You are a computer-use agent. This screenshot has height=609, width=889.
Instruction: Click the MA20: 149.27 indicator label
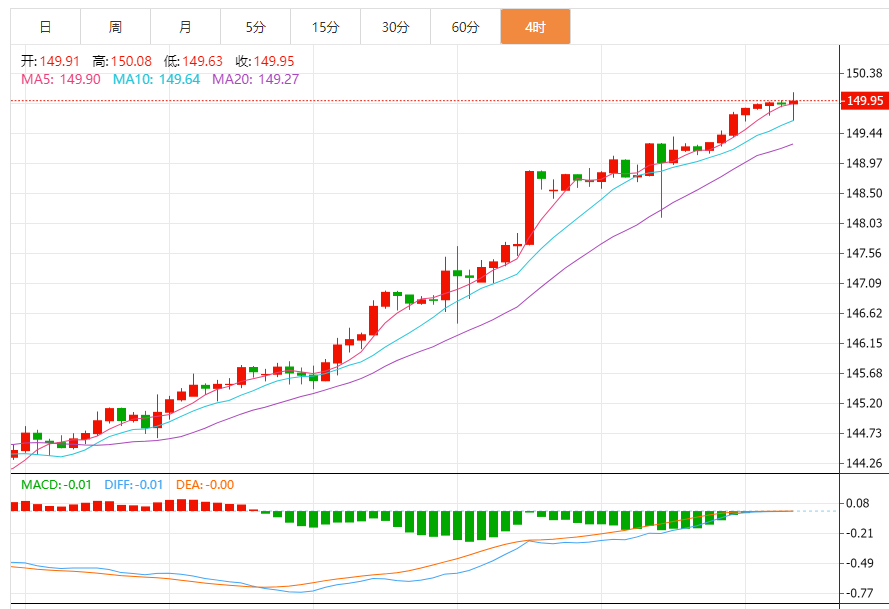click(x=256, y=79)
